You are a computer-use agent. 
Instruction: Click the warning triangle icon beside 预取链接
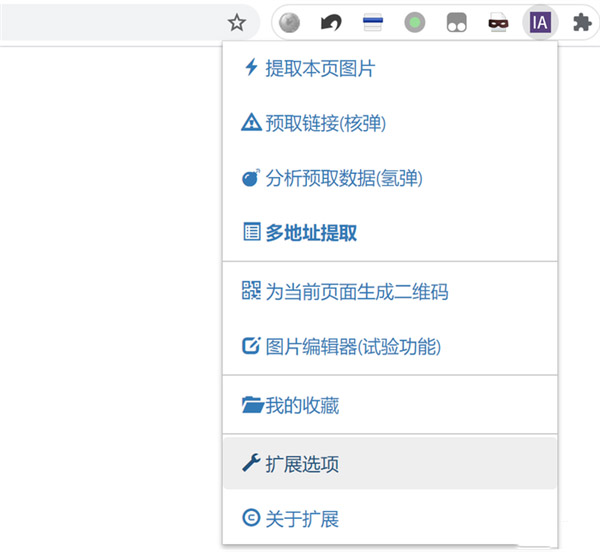click(251, 122)
